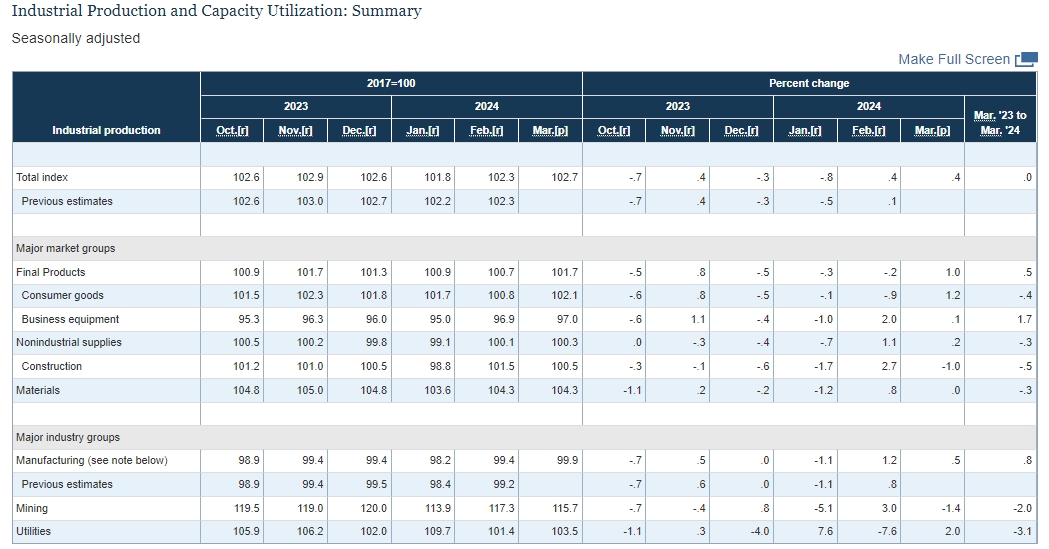
Task: Click the Major market groups section heading
Action: click(65, 248)
